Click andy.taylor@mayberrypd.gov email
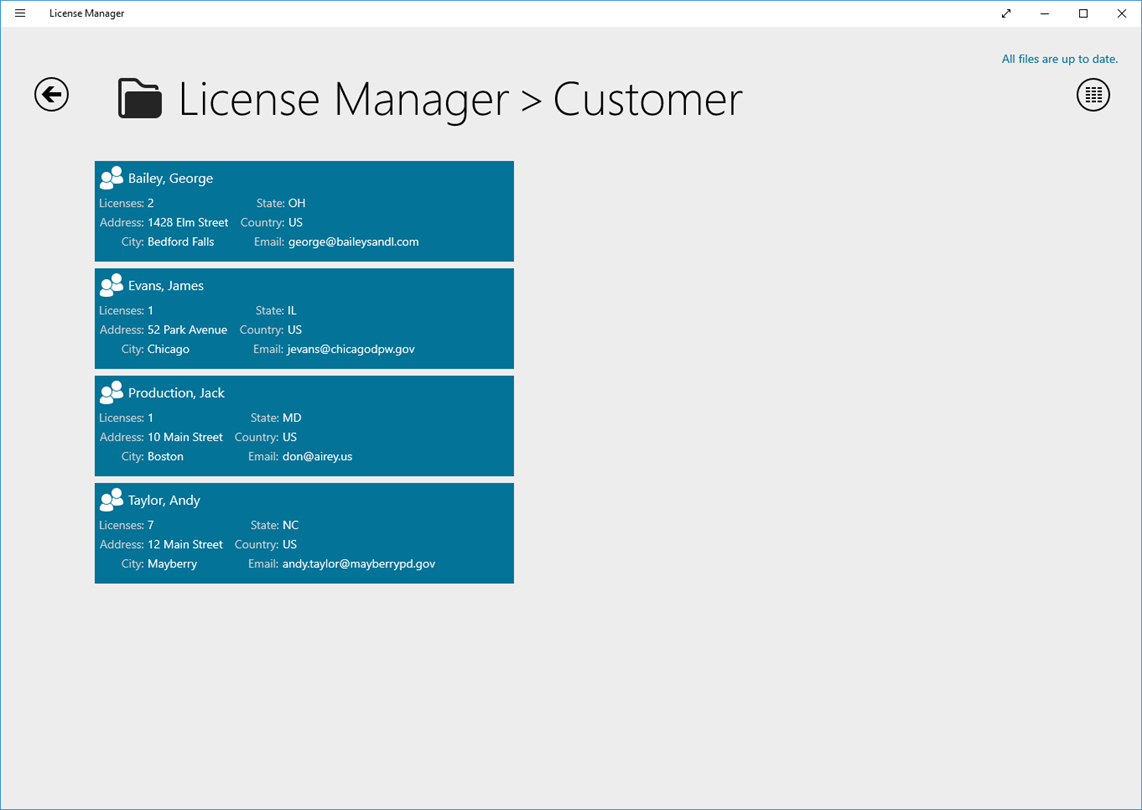This screenshot has width=1142, height=810. pos(359,564)
